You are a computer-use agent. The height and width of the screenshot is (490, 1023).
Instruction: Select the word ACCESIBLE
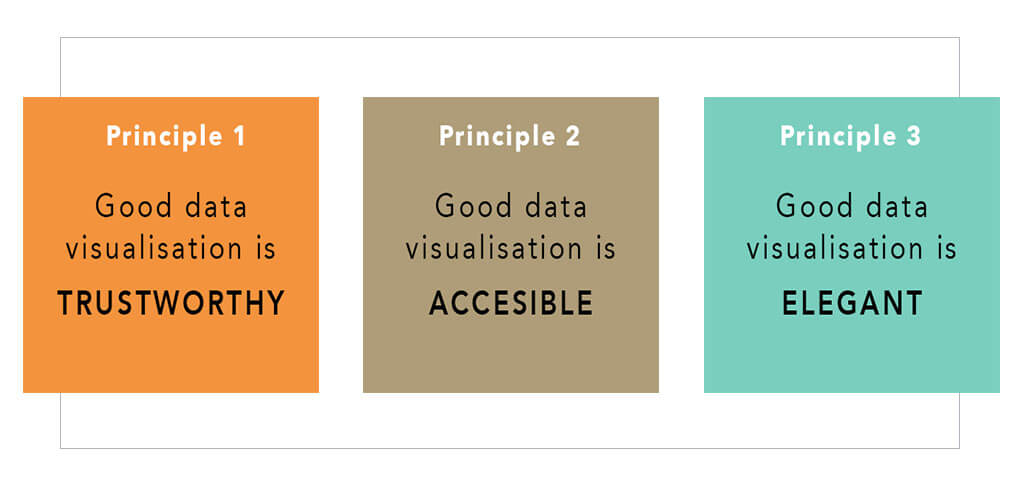[511, 304]
